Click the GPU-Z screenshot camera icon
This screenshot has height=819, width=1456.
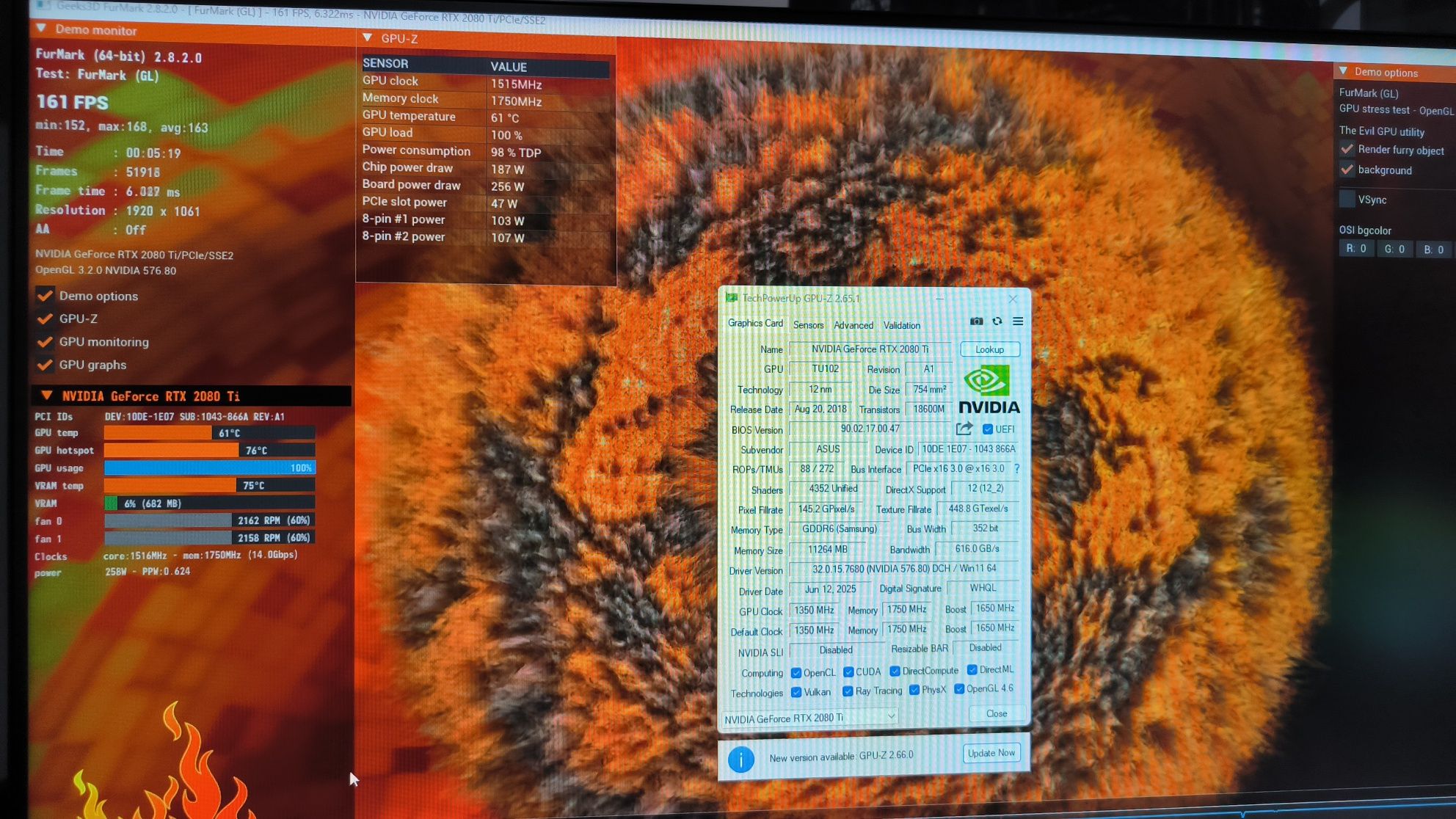(976, 321)
